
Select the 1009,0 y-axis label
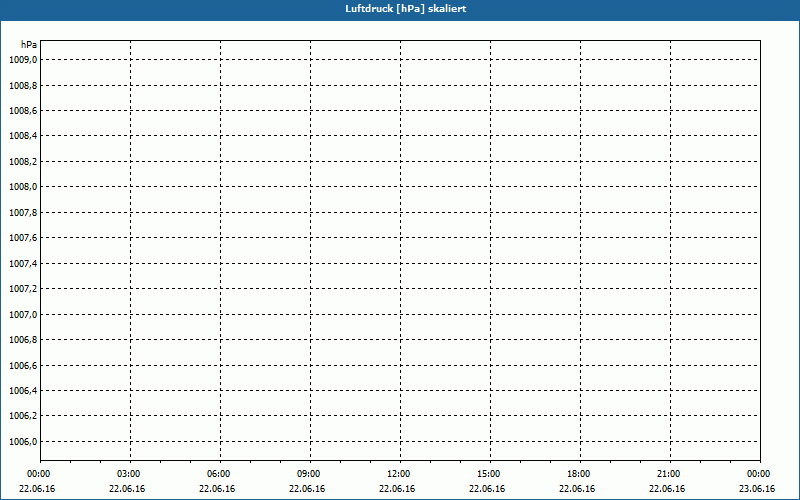23,60
